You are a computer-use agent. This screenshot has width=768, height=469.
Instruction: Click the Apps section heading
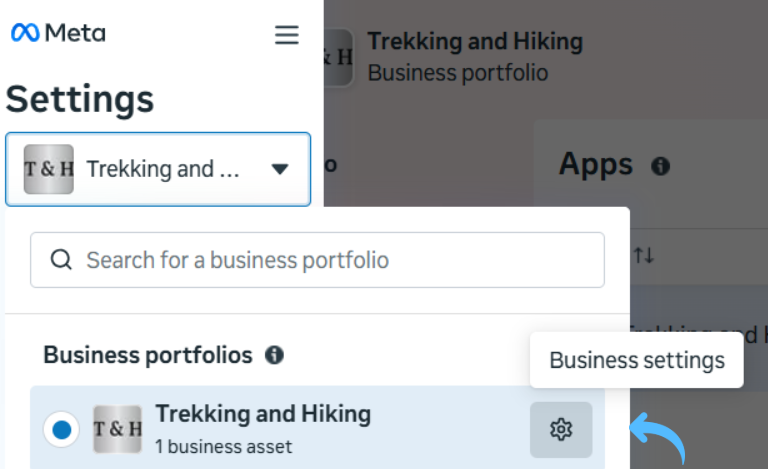(x=596, y=164)
